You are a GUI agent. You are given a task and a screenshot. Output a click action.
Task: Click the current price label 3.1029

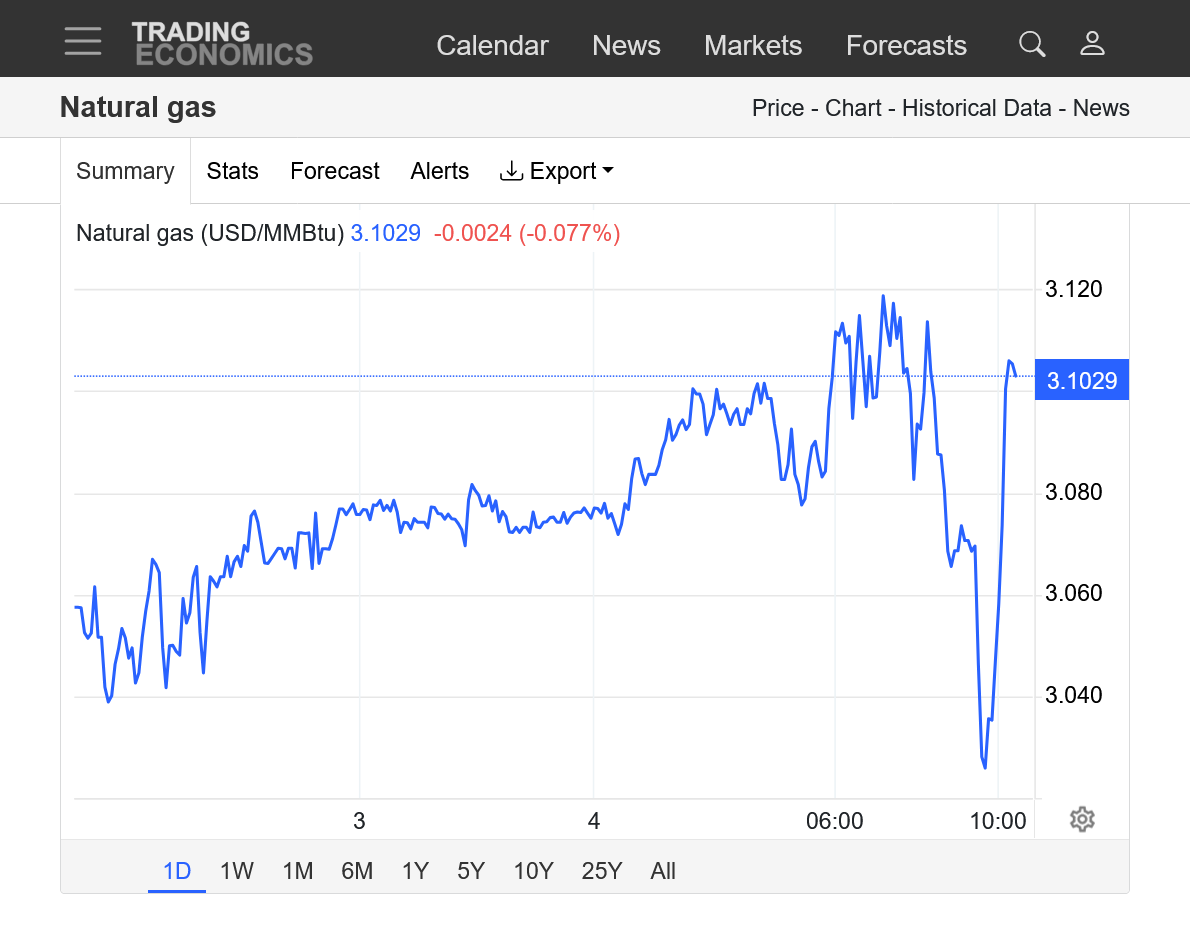(1081, 380)
